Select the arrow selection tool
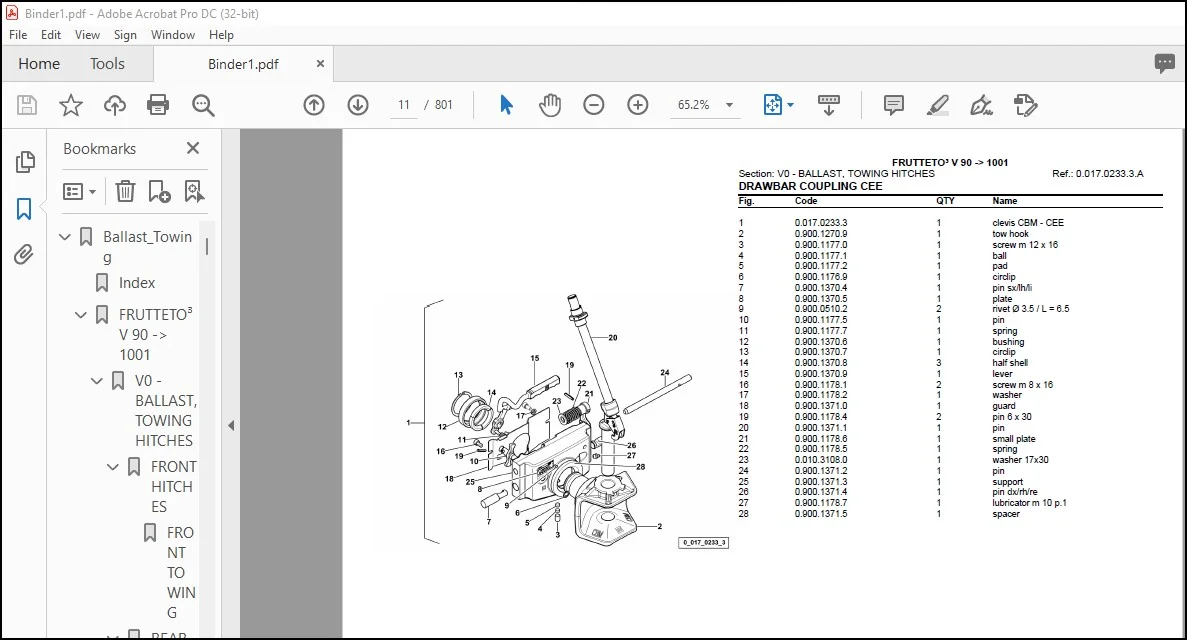The image size is (1187, 640). pyautogui.click(x=506, y=105)
